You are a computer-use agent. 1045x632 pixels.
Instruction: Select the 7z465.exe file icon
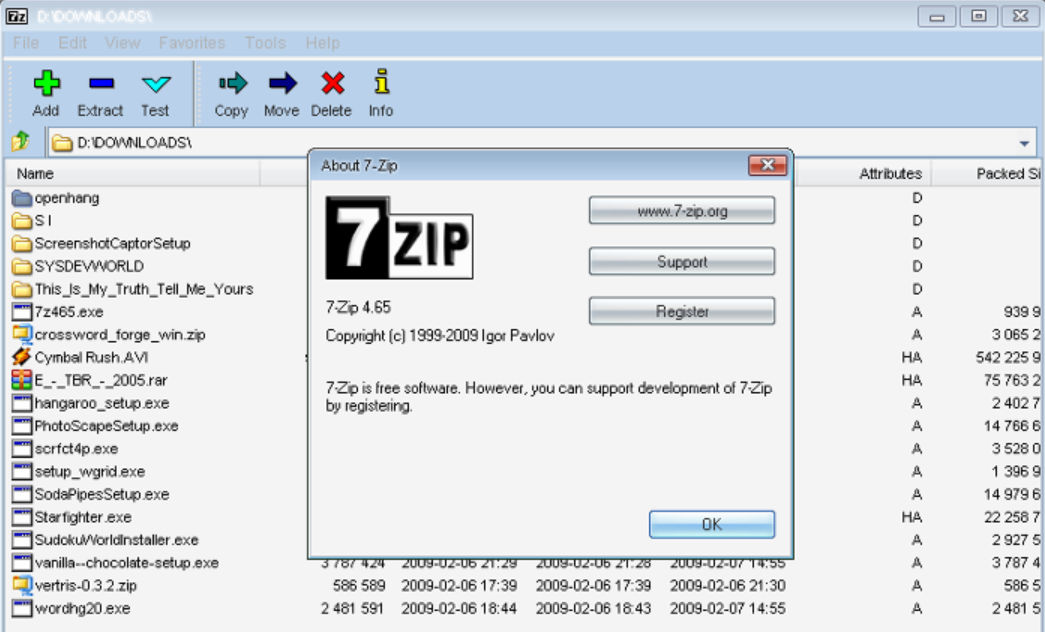[22, 312]
